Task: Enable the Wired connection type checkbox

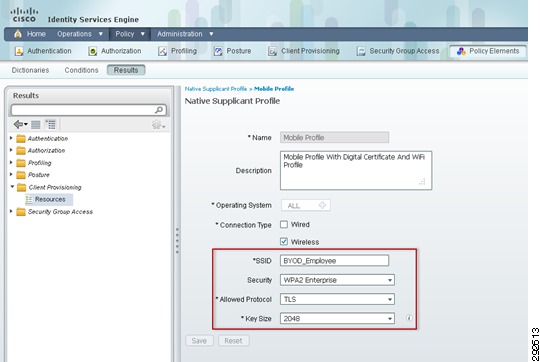Action: (x=284, y=224)
